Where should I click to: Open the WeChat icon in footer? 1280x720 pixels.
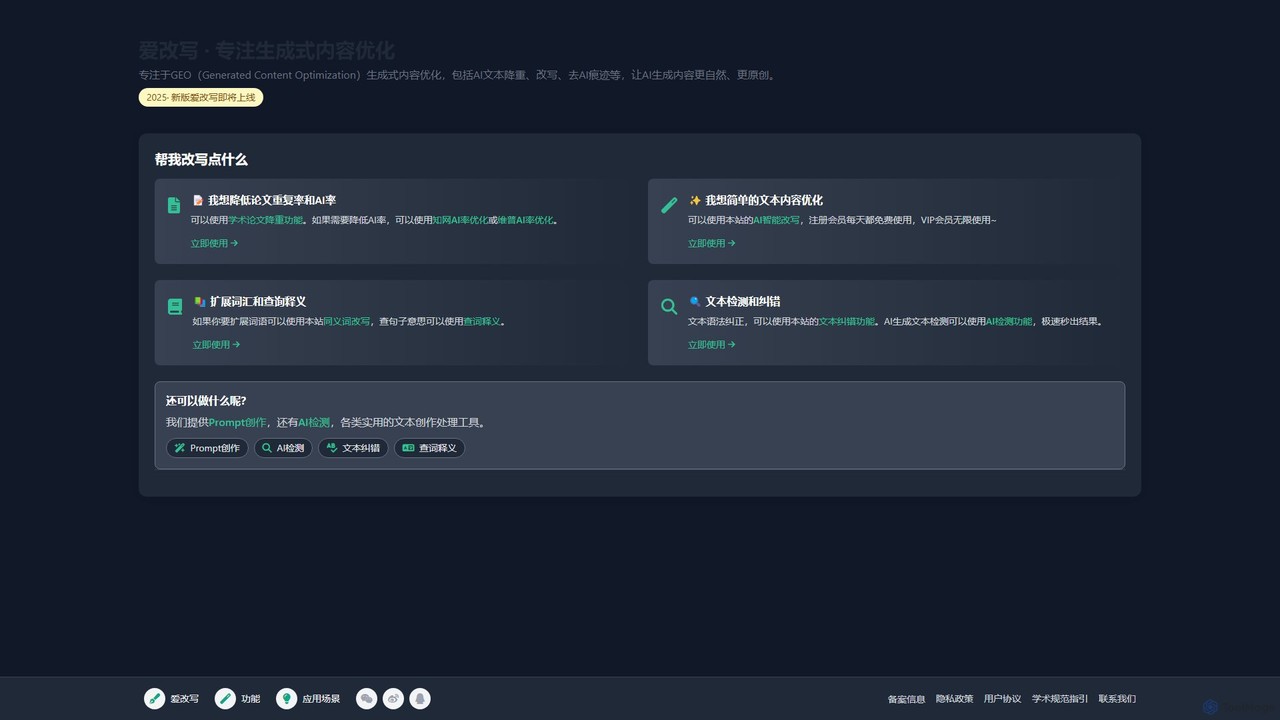coord(367,698)
